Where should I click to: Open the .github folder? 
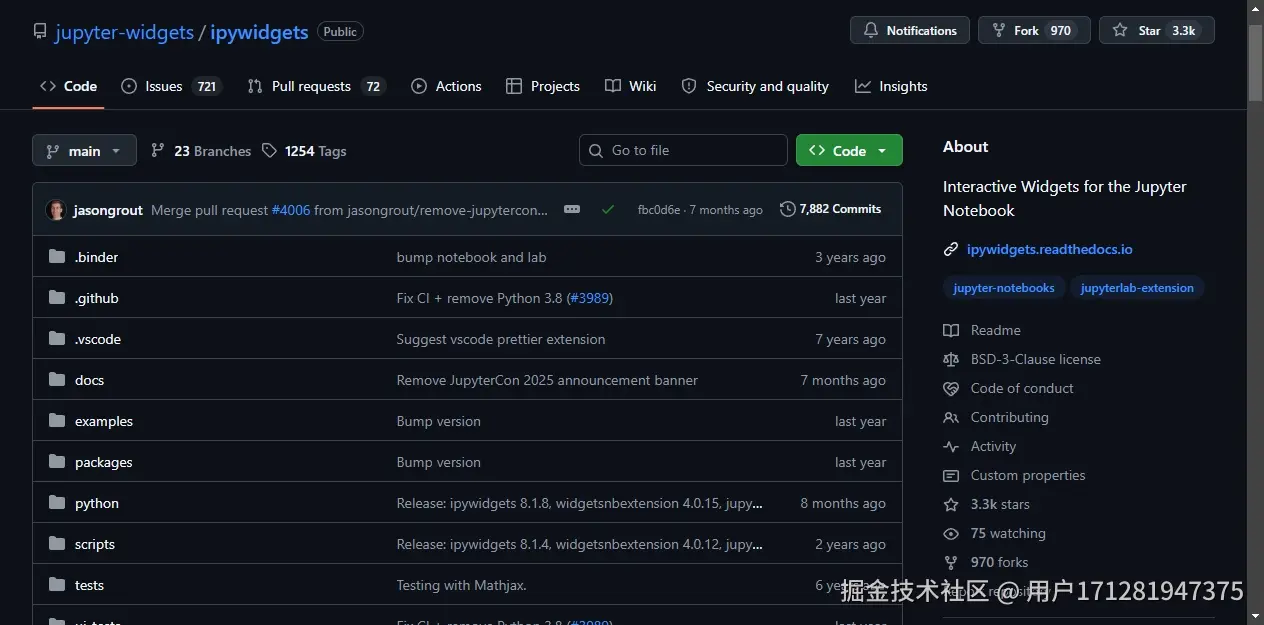pos(96,298)
